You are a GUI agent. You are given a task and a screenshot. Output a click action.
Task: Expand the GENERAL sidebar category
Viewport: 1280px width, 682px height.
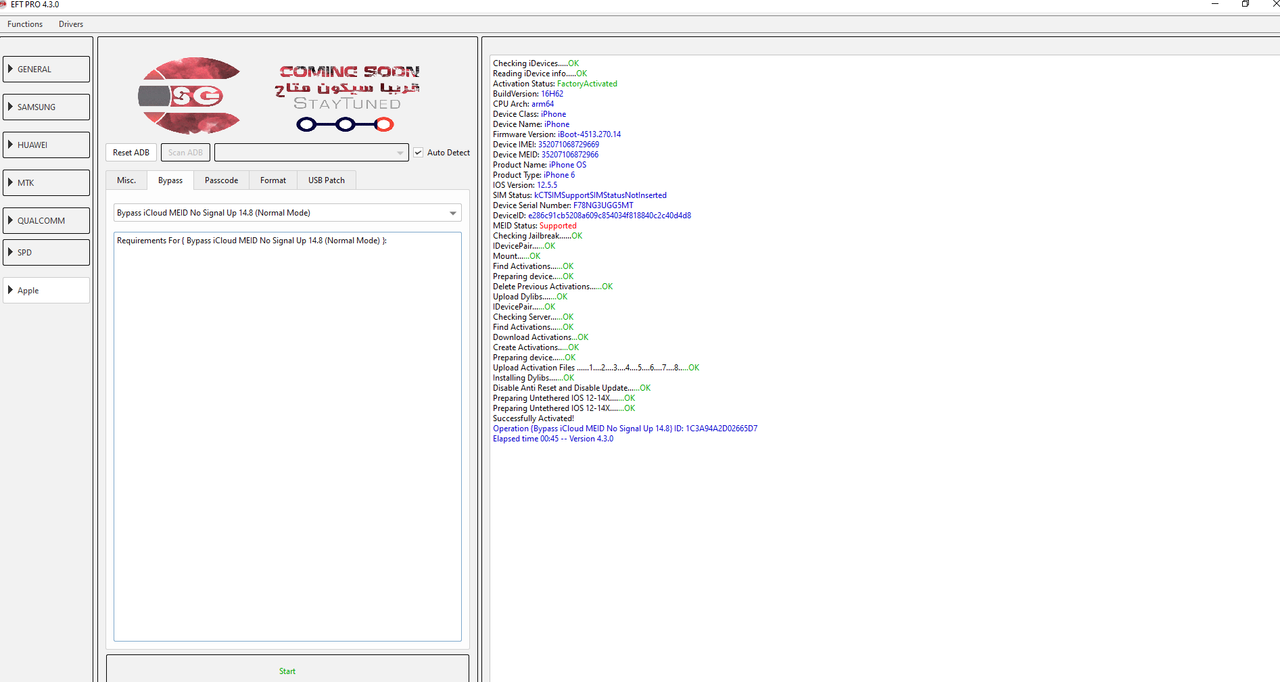pos(46,69)
